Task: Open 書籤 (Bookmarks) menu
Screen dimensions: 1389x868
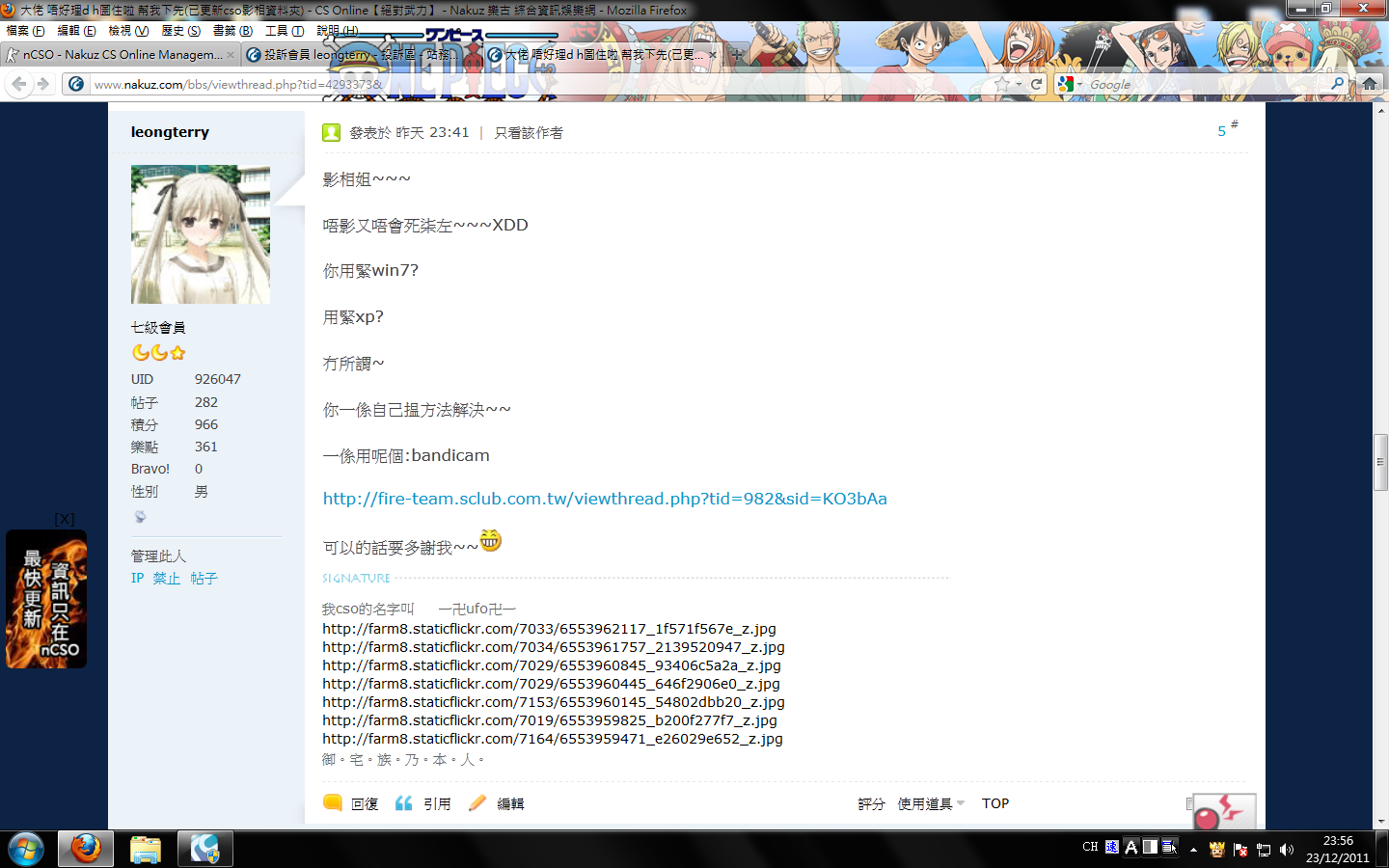Action: coord(233,31)
